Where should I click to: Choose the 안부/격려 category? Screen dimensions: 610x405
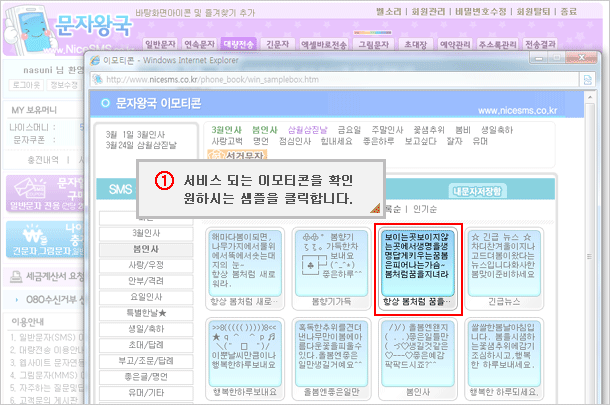pyautogui.click(x=146, y=281)
